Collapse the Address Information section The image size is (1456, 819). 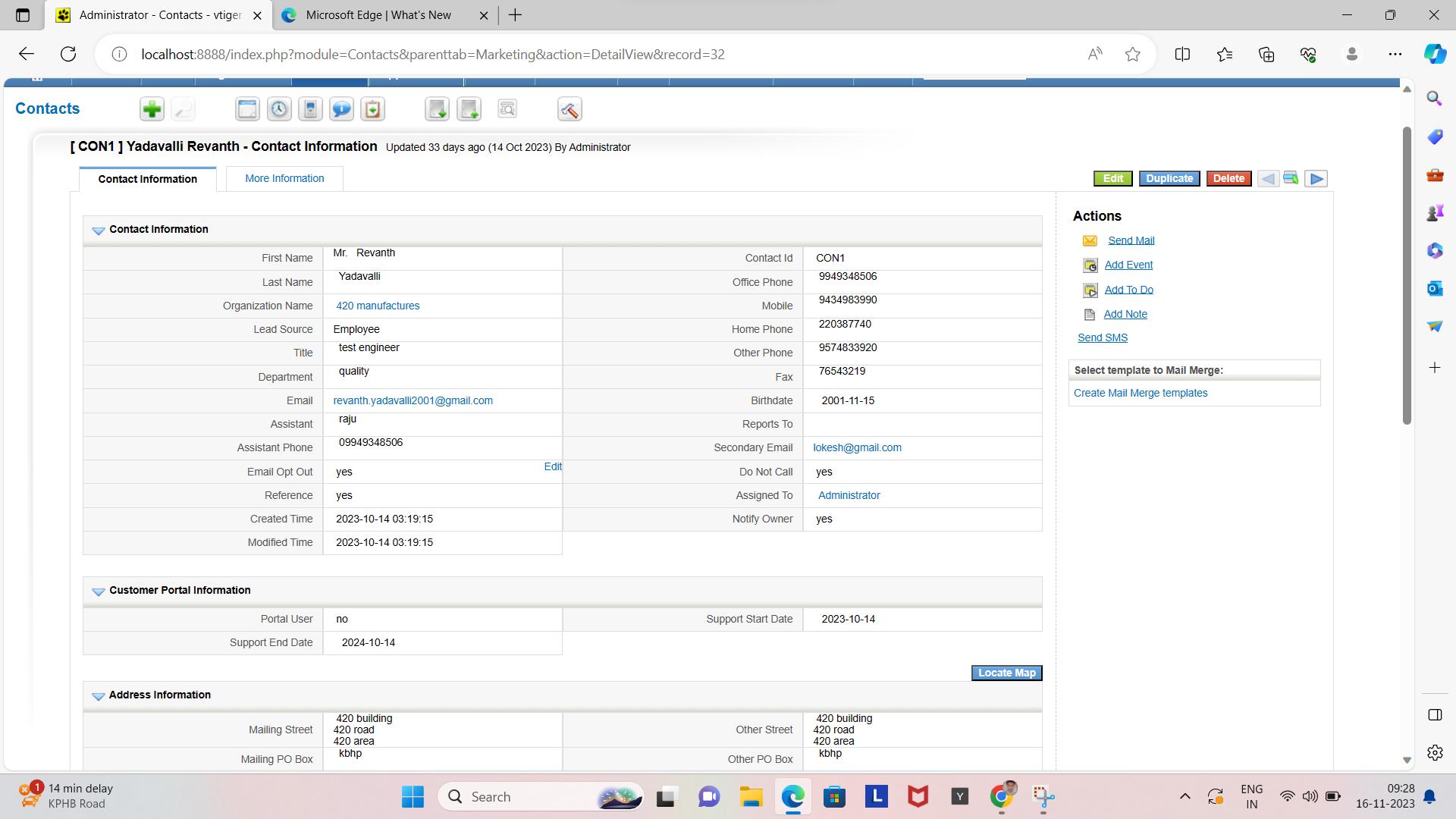click(x=98, y=696)
